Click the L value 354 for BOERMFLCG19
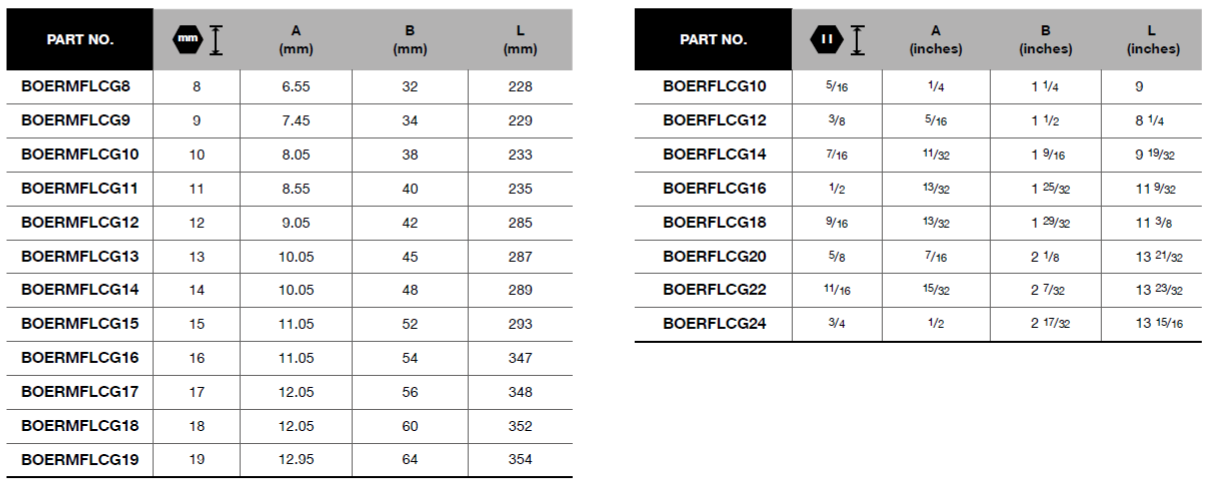Screen dimensions: 1210x486 tap(520, 460)
